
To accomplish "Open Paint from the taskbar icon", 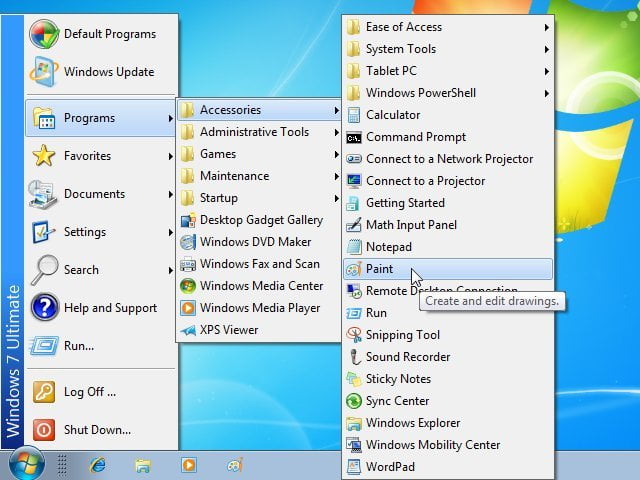I will (x=235, y=465).
